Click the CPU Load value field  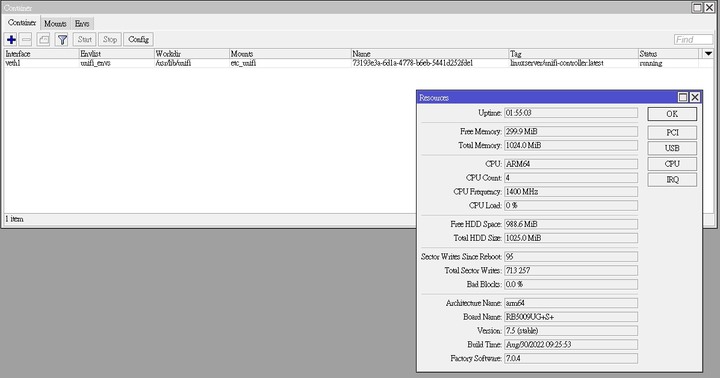[x=571, y=206]
